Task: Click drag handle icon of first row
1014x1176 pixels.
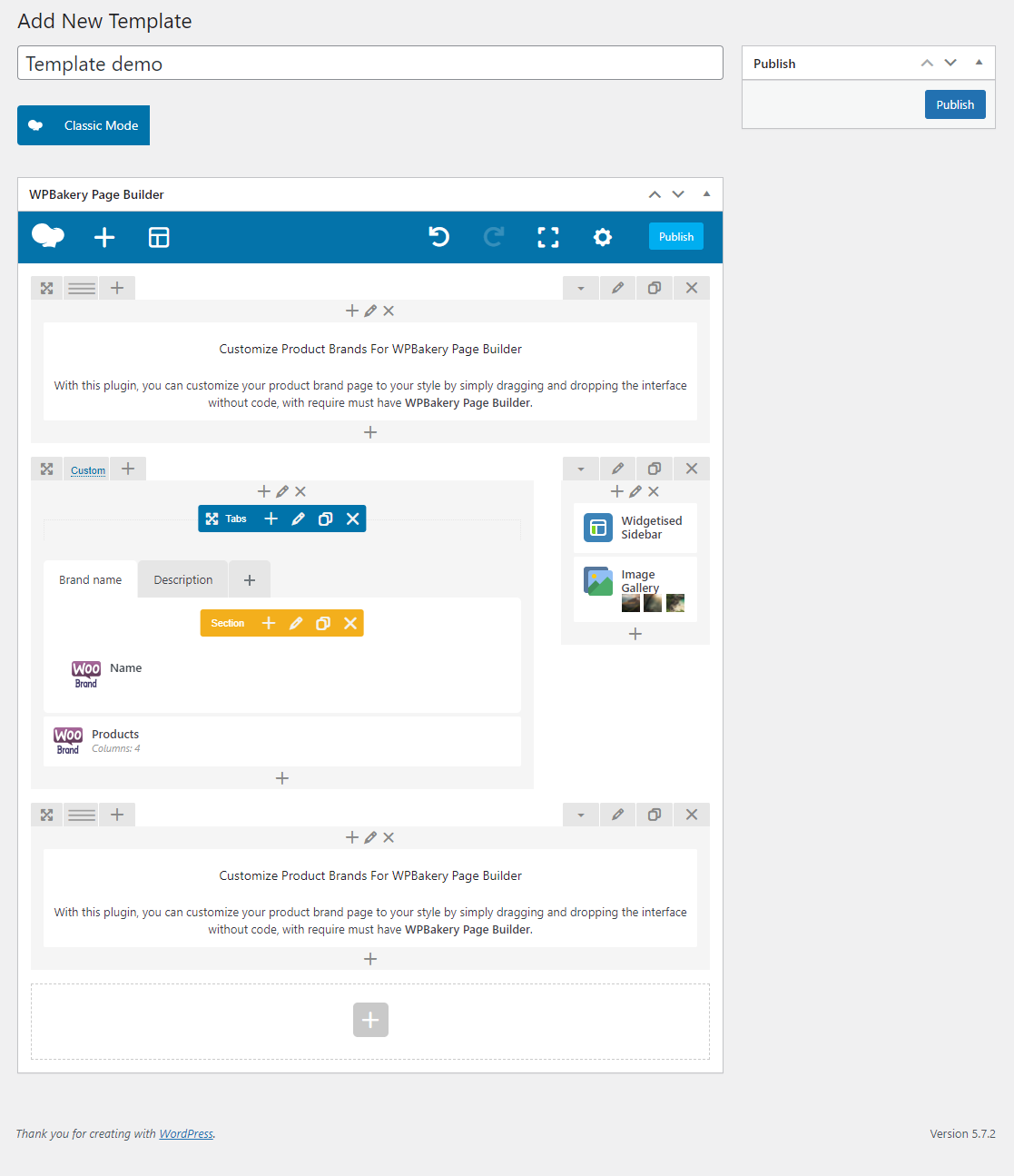Action: pyautogui.click(x=47, y=288)
